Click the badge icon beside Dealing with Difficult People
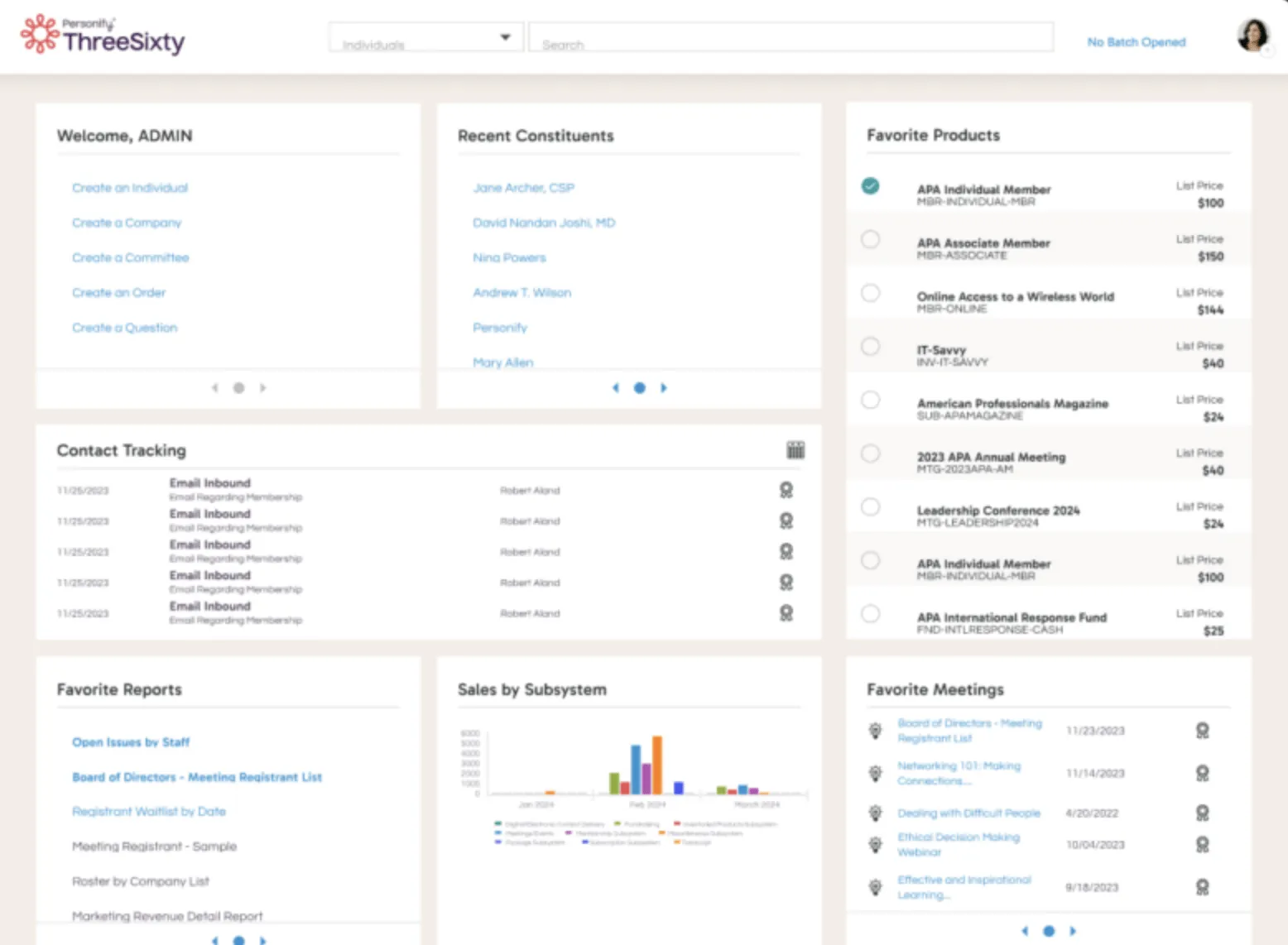 875,813
